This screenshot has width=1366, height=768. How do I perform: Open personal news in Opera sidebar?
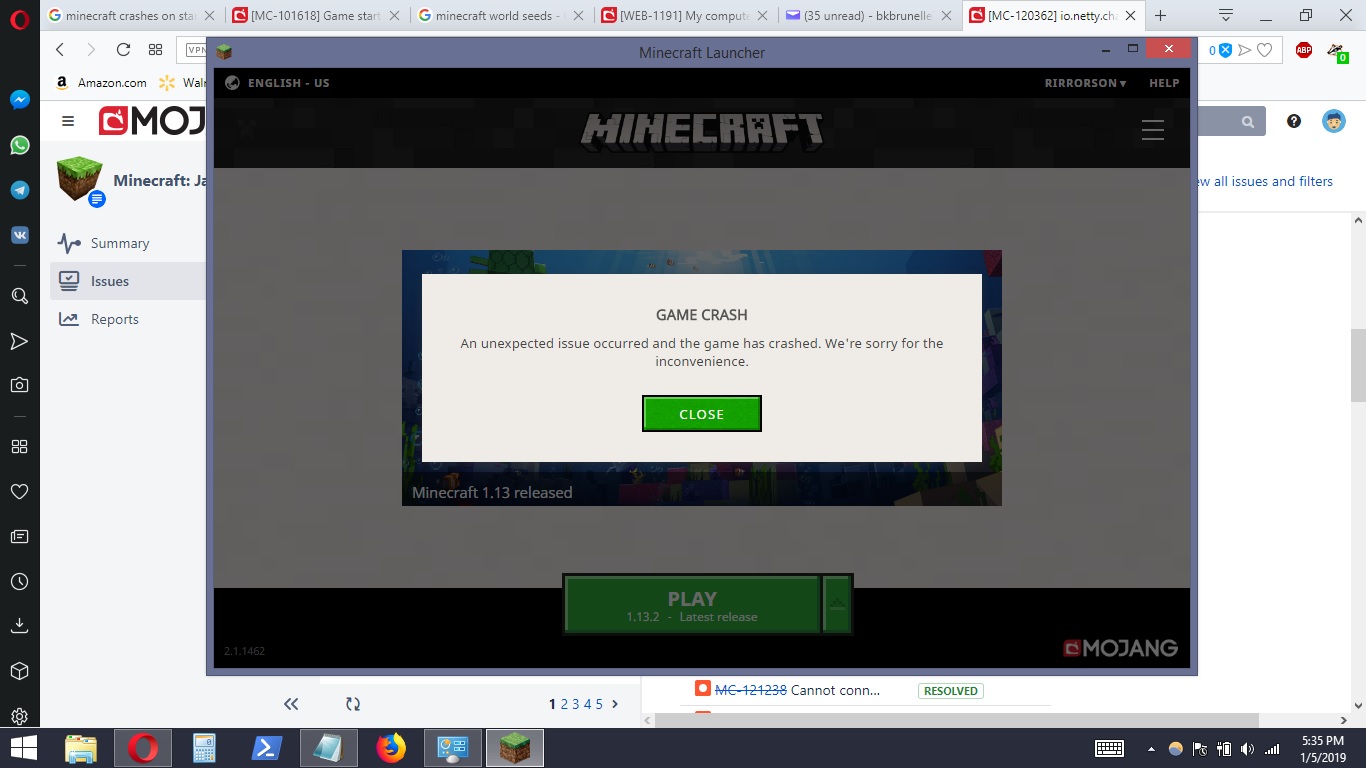tap(19, 536)
